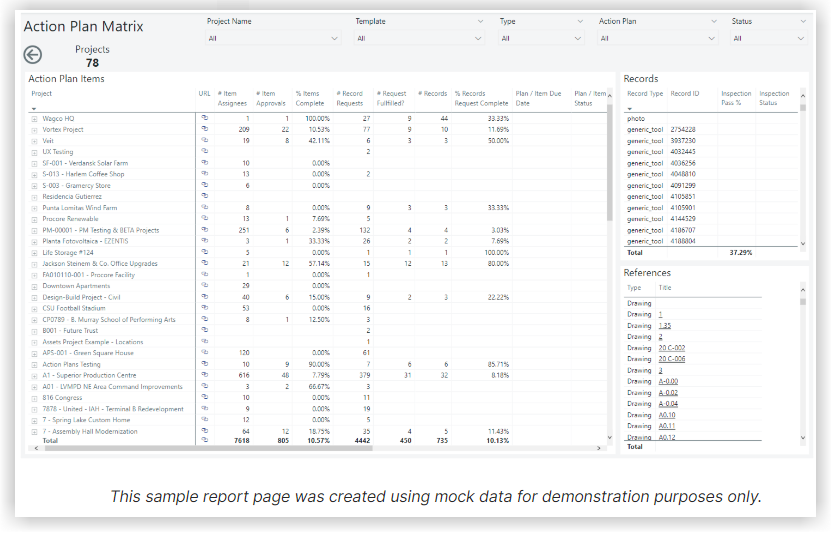
Task: Click the Action Plan Items horizontal scrollbar
Action: pyautogui.click(x=209, y=448)
